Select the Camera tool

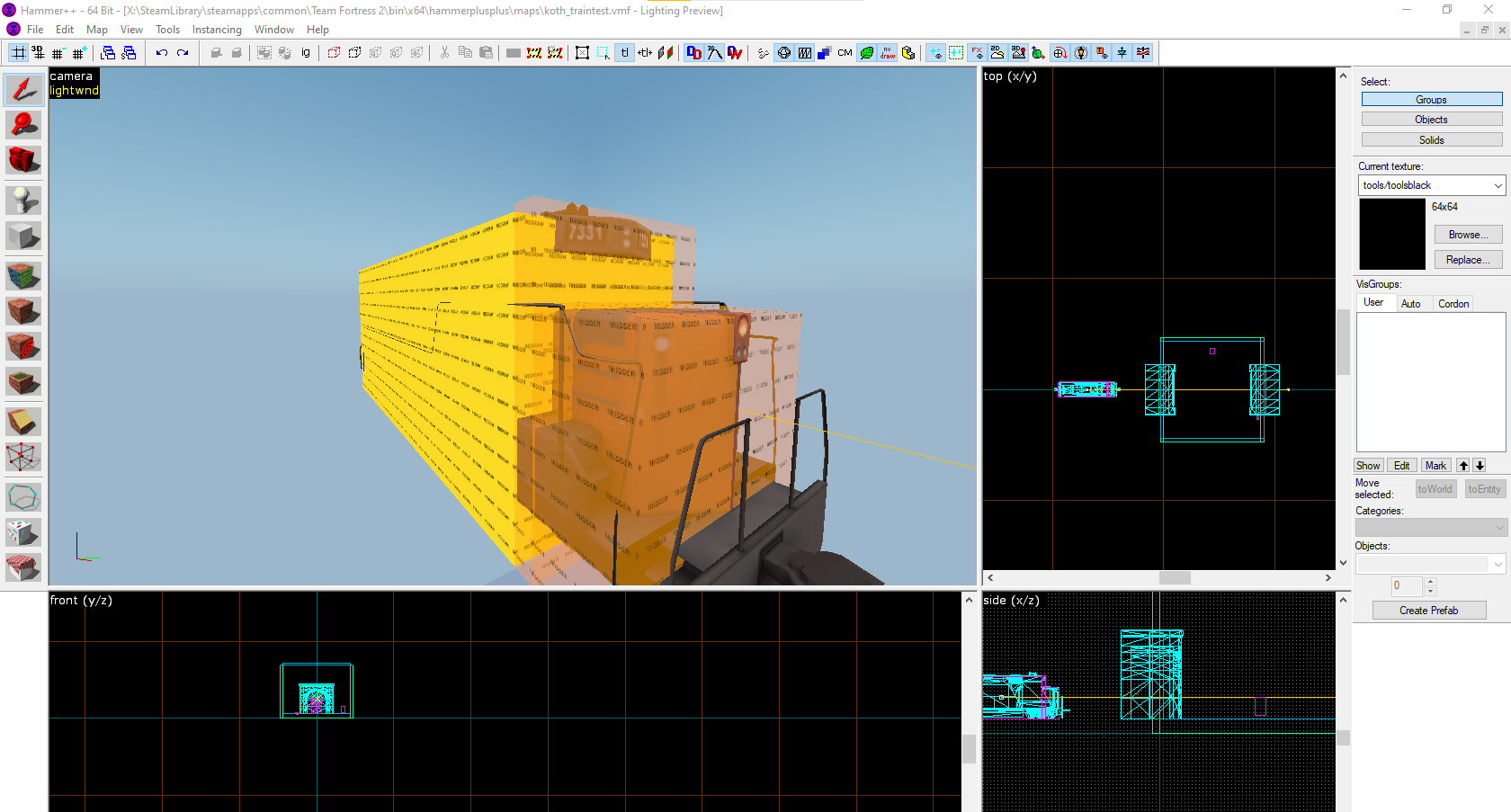tap(23, 160)
